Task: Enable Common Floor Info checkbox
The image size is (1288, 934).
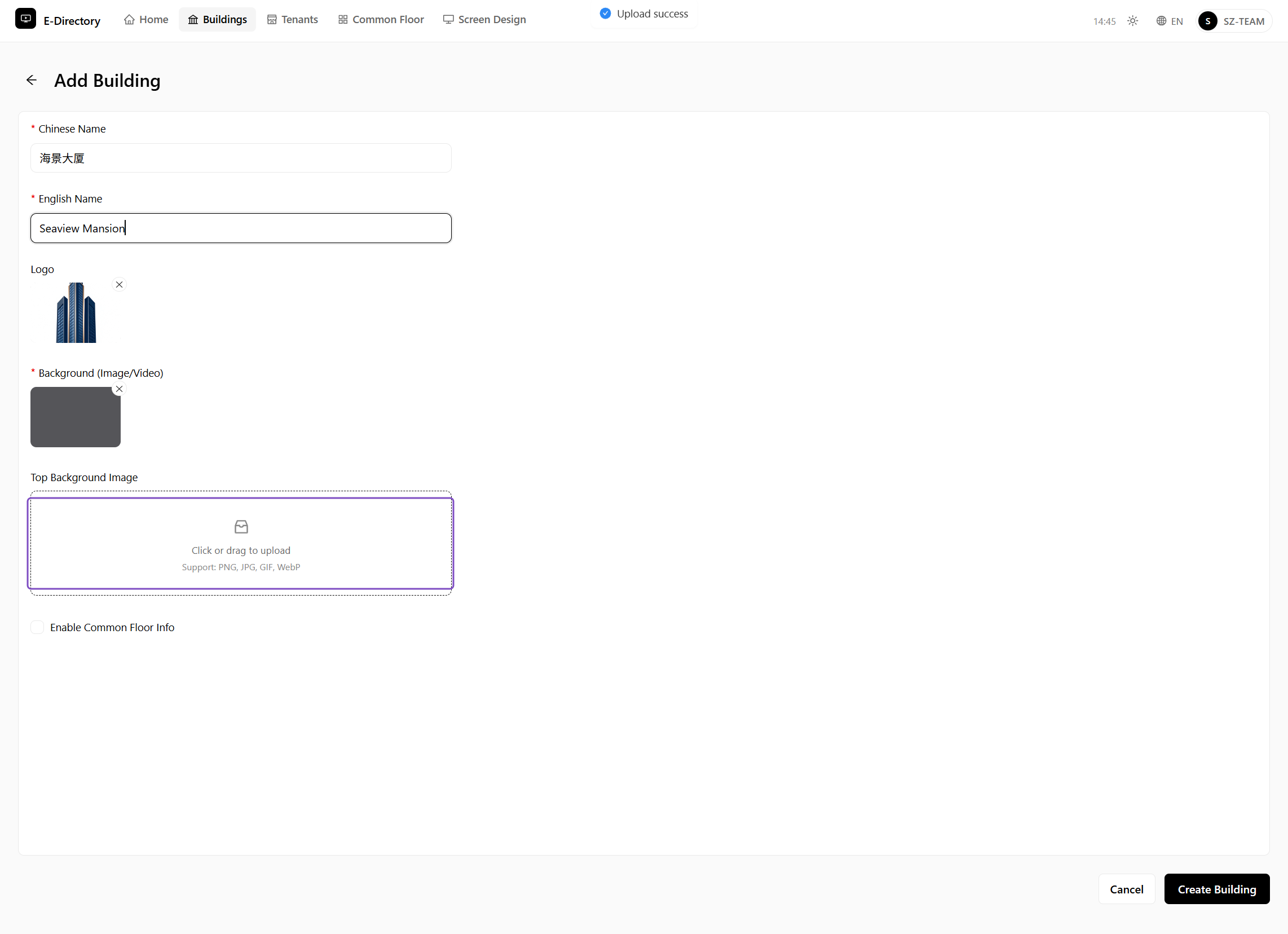Action: tap(37, 627)
